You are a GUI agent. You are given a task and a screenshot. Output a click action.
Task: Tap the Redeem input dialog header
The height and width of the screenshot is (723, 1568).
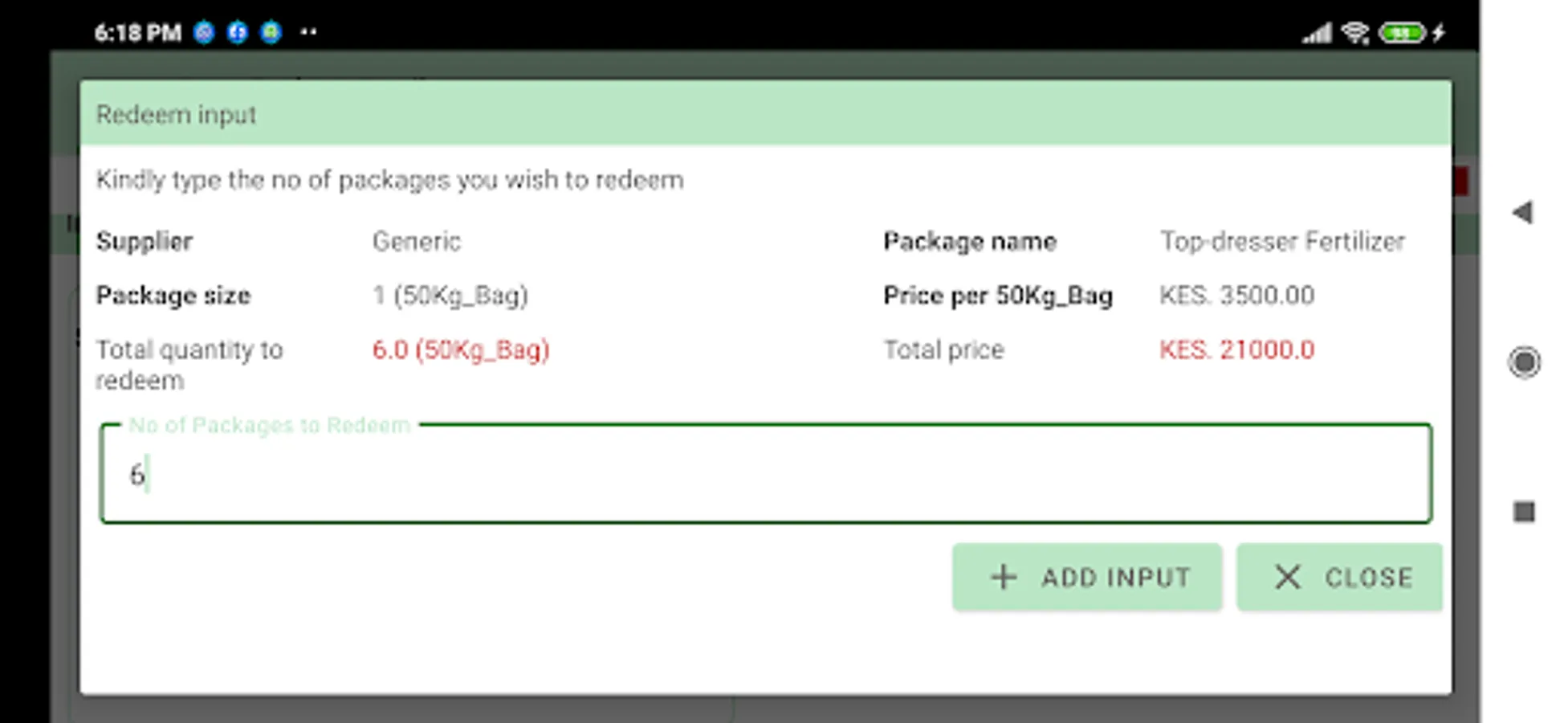(765, 114)
